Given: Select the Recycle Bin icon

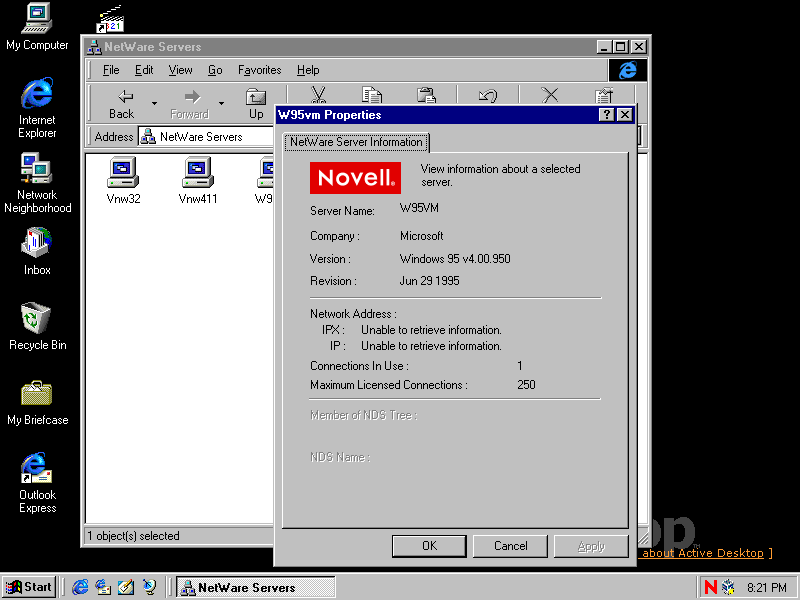Looking at the screenshot, I should tap(37, 327).
